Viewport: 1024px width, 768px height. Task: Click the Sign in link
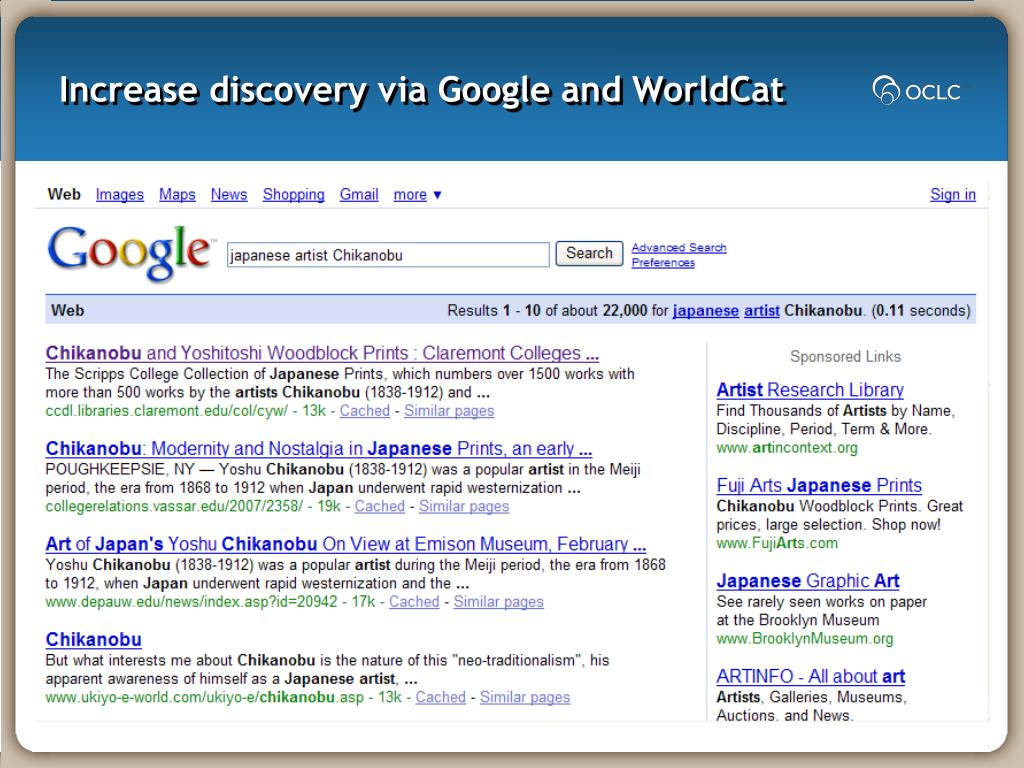[953, 195]
